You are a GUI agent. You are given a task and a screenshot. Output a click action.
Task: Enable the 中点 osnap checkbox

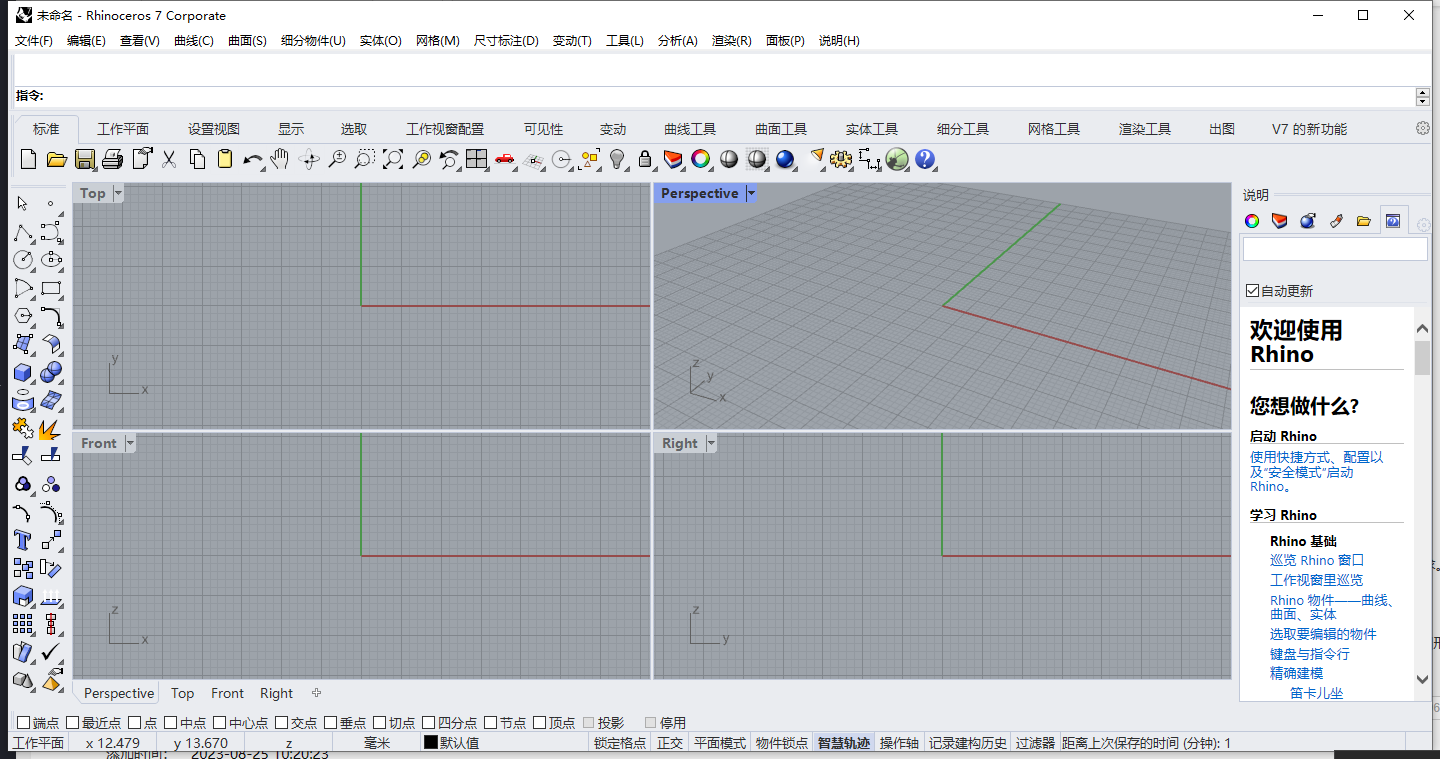(x=170, y=722)
